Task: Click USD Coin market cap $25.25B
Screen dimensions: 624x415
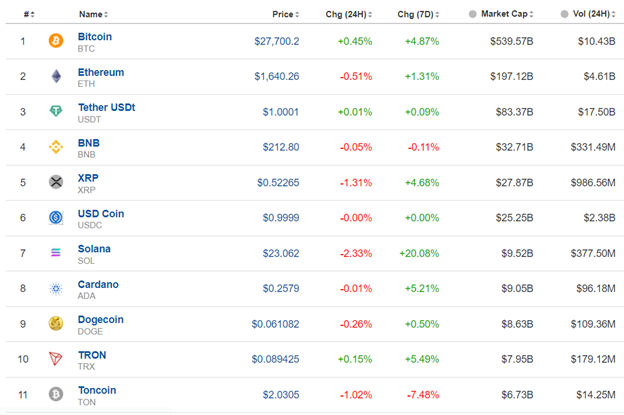Action: (x=514, y=218)
